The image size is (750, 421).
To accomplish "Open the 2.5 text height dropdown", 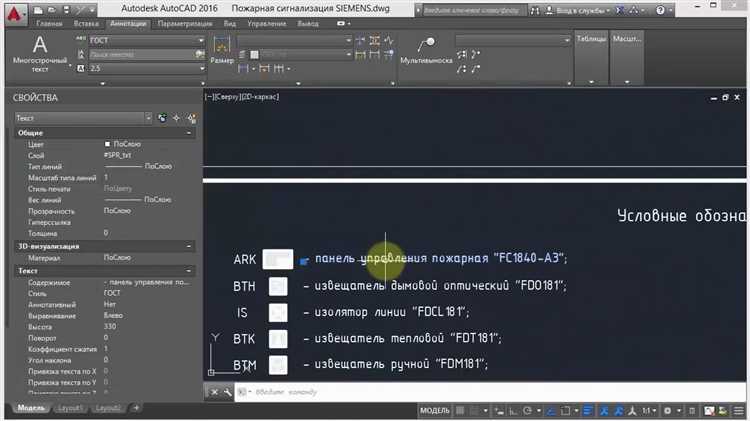I will (201, 68).
